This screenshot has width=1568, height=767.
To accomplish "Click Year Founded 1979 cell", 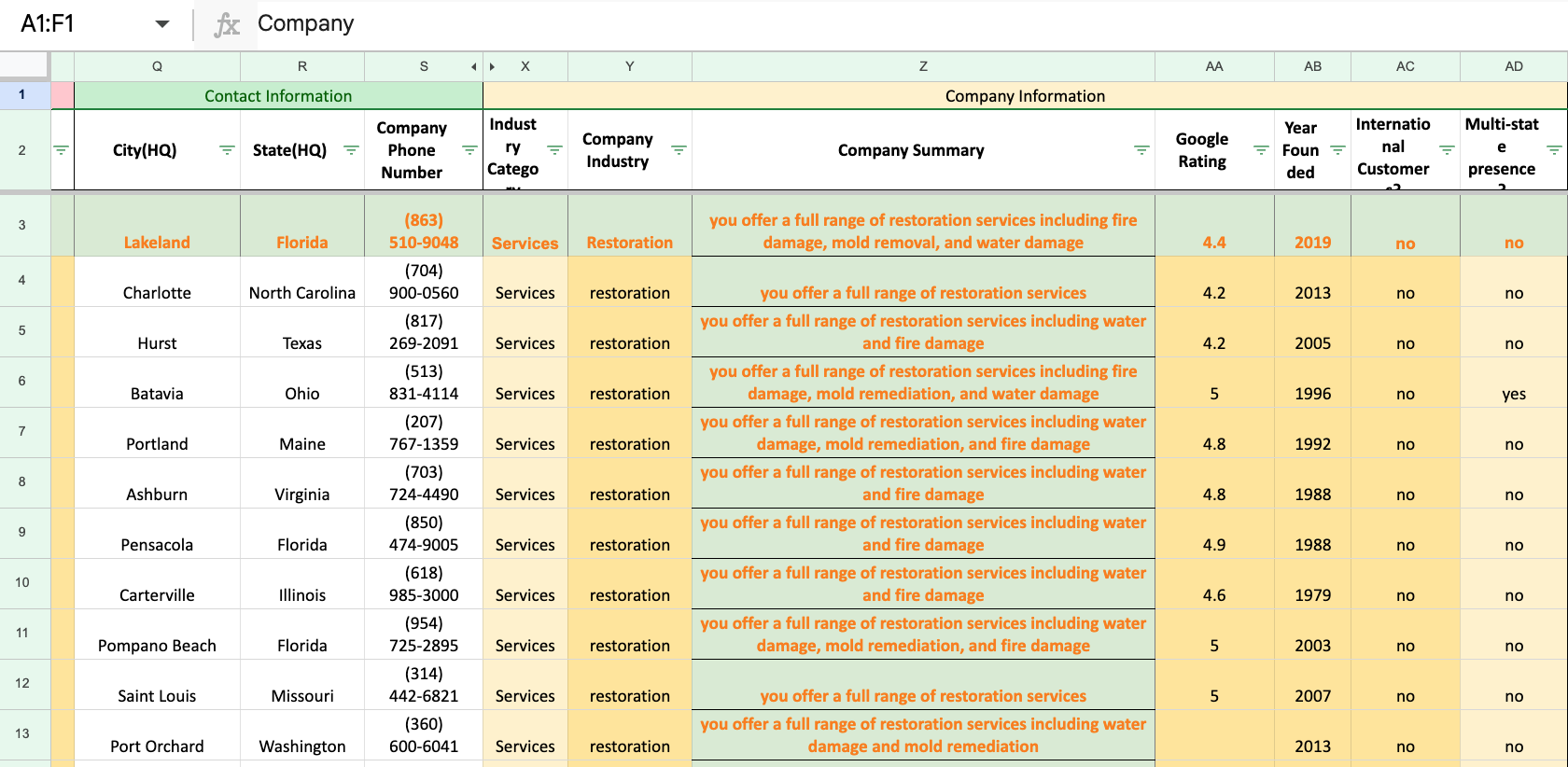I will tap(1312, 584).
